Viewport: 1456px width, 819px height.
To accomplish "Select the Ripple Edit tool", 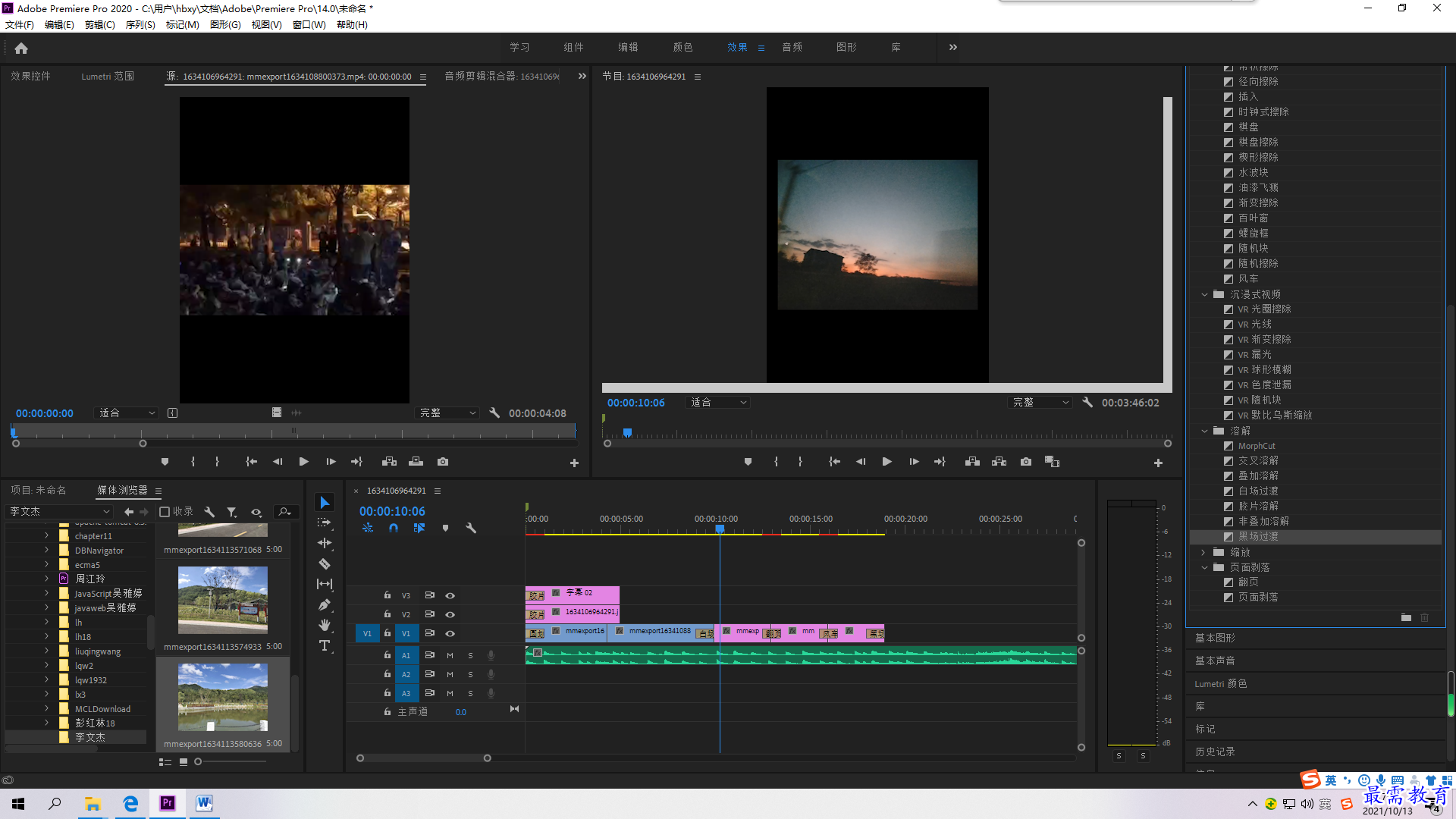I will (325, 543).
